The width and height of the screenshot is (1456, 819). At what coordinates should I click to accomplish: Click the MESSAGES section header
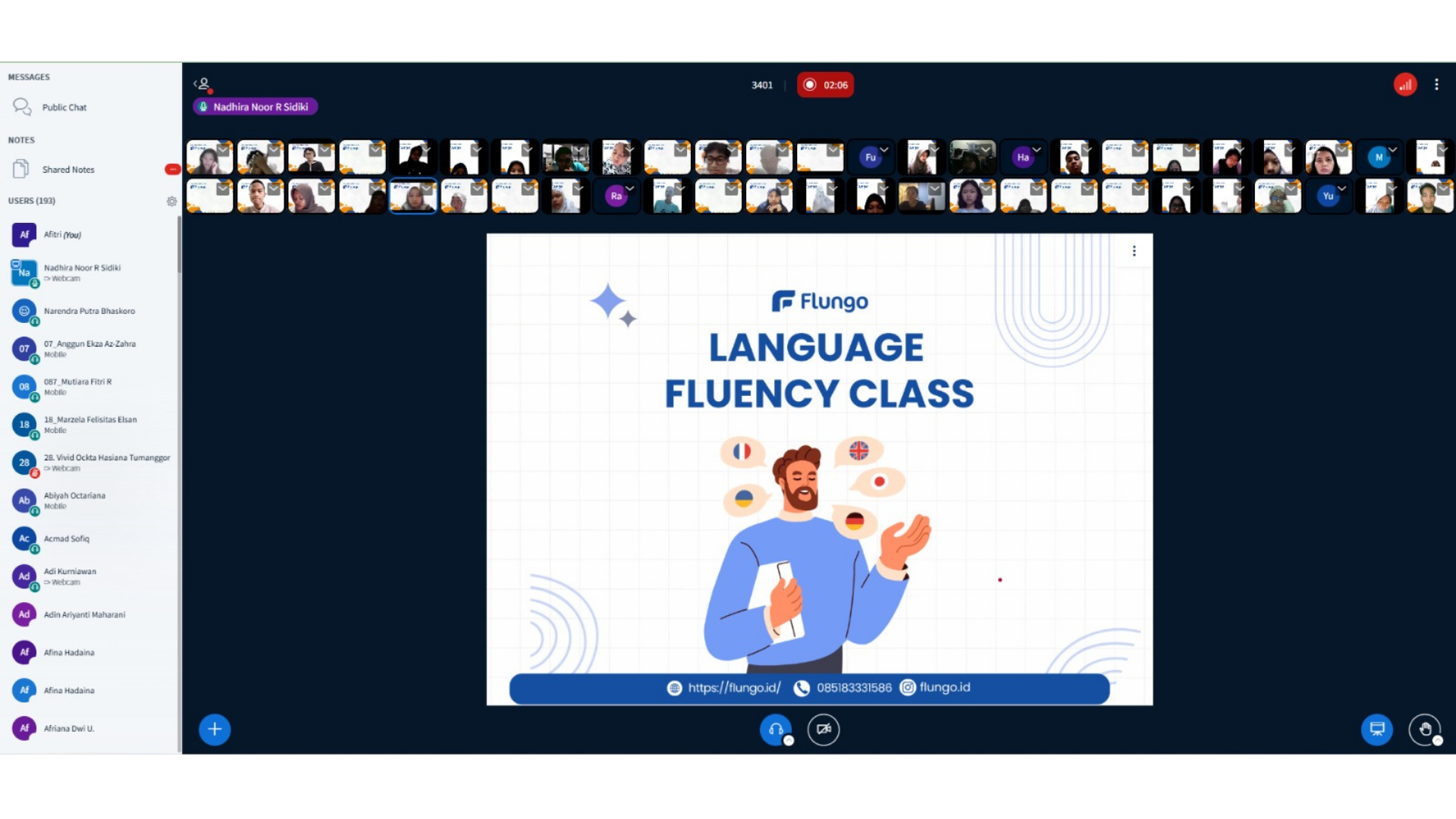29,77
